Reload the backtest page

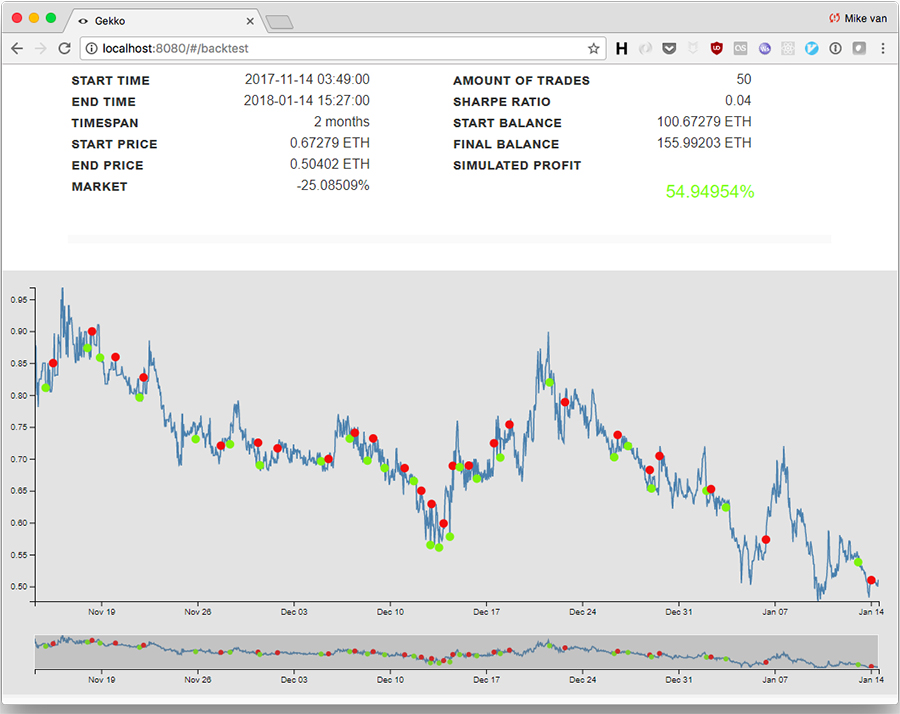click(x=64, y=48)
